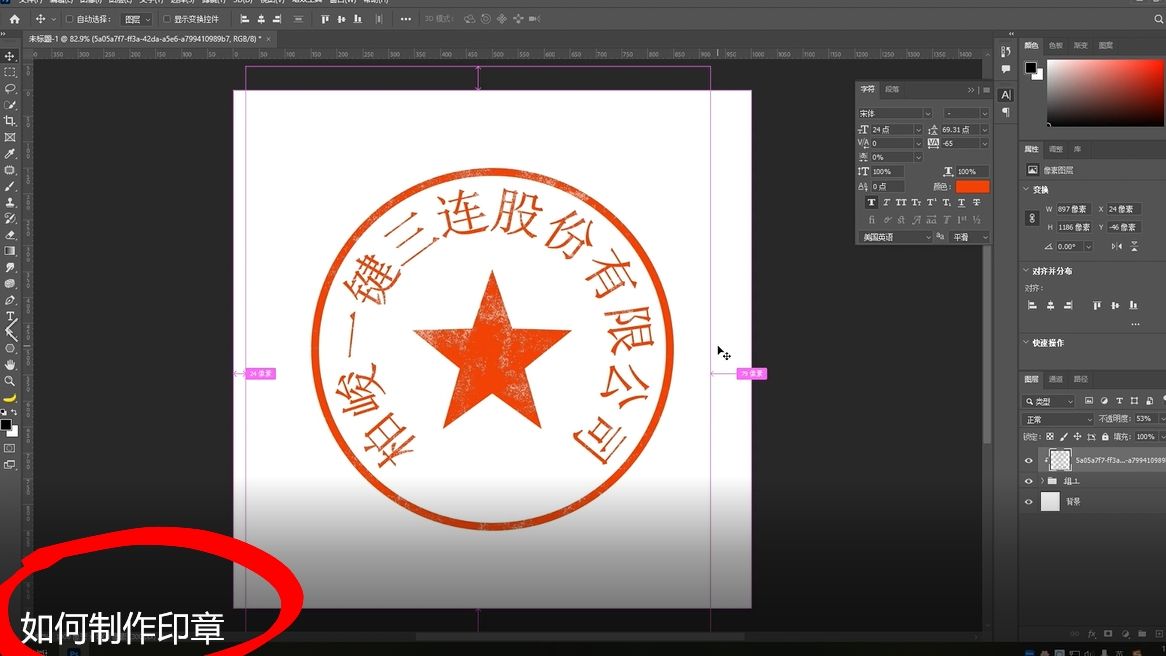Click the text color swatch in Character panel
1166x656 pixels.
point(972,186)
